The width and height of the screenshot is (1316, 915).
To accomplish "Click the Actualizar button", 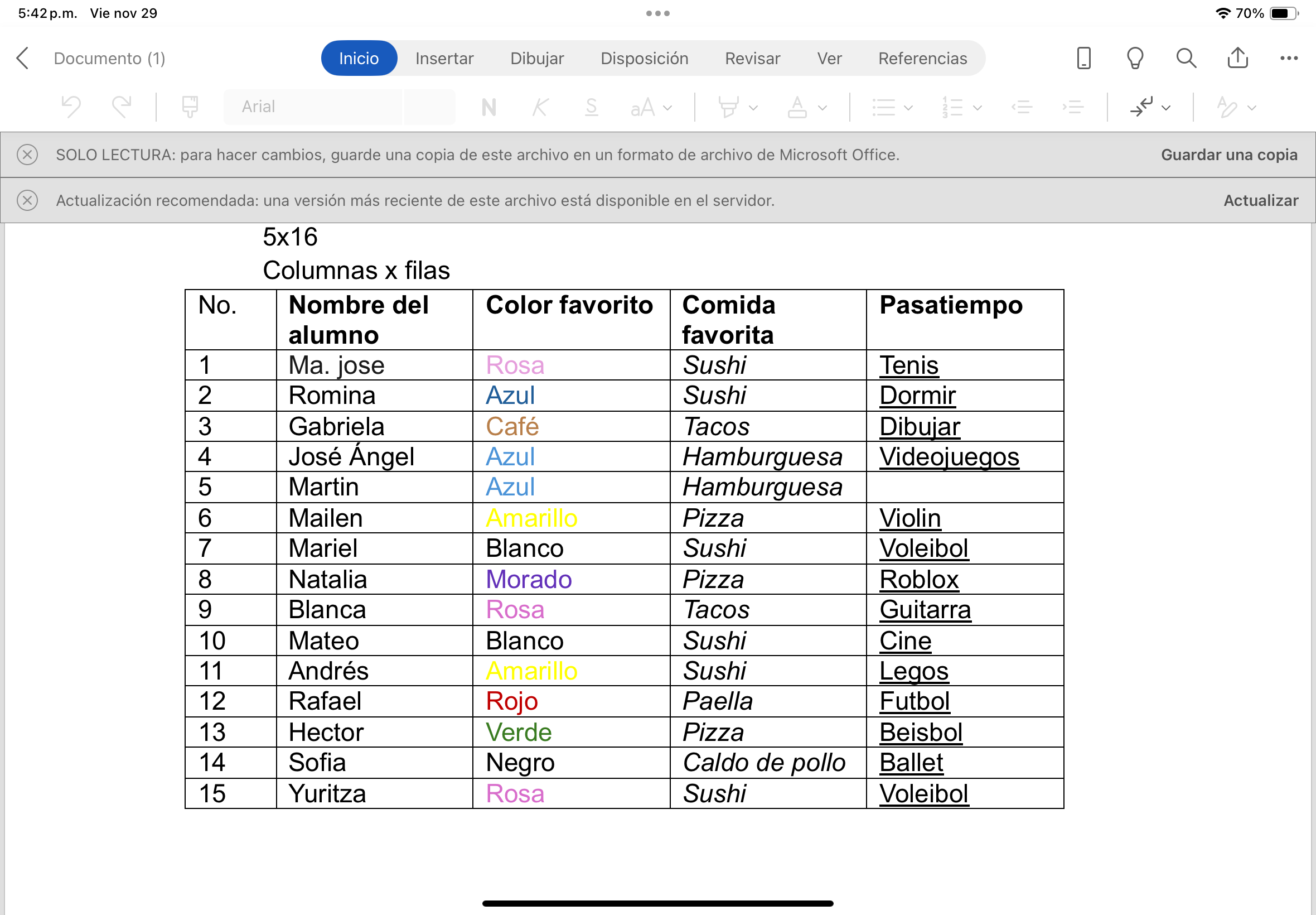I will pos(1260,201).
